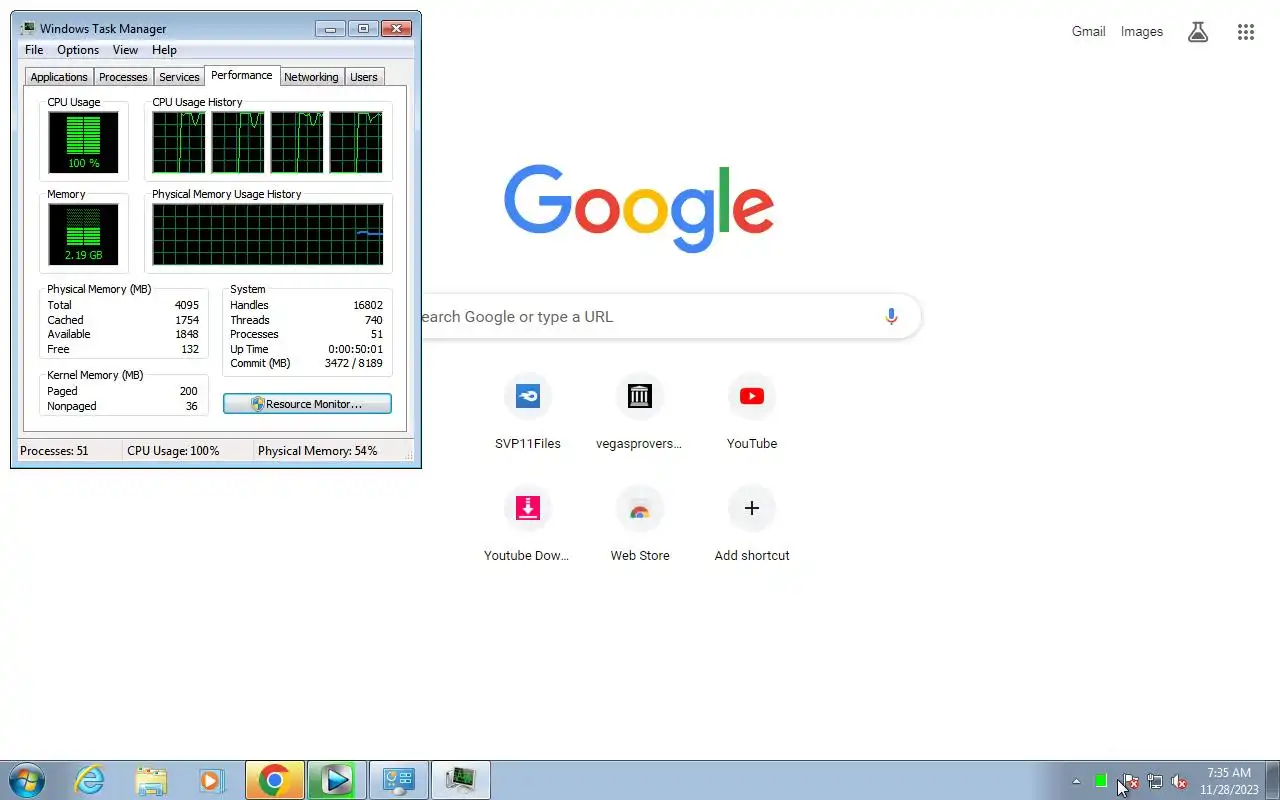Open the network status tray icon
This screenshot has height=800, width=1280.
pos(1154,781)
